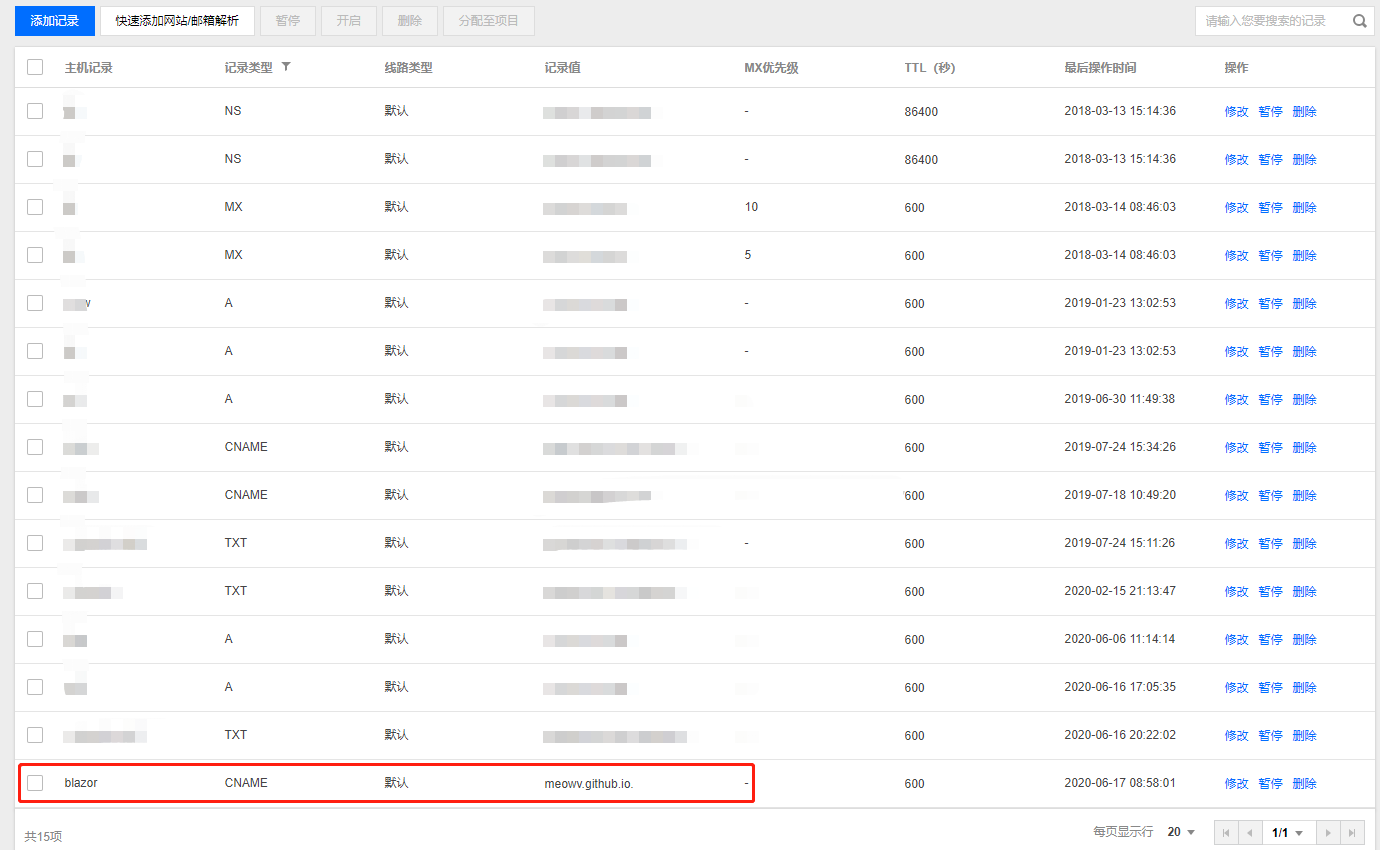Go to the previous page arrow
1380x850 pixels.
point(1250,833)
